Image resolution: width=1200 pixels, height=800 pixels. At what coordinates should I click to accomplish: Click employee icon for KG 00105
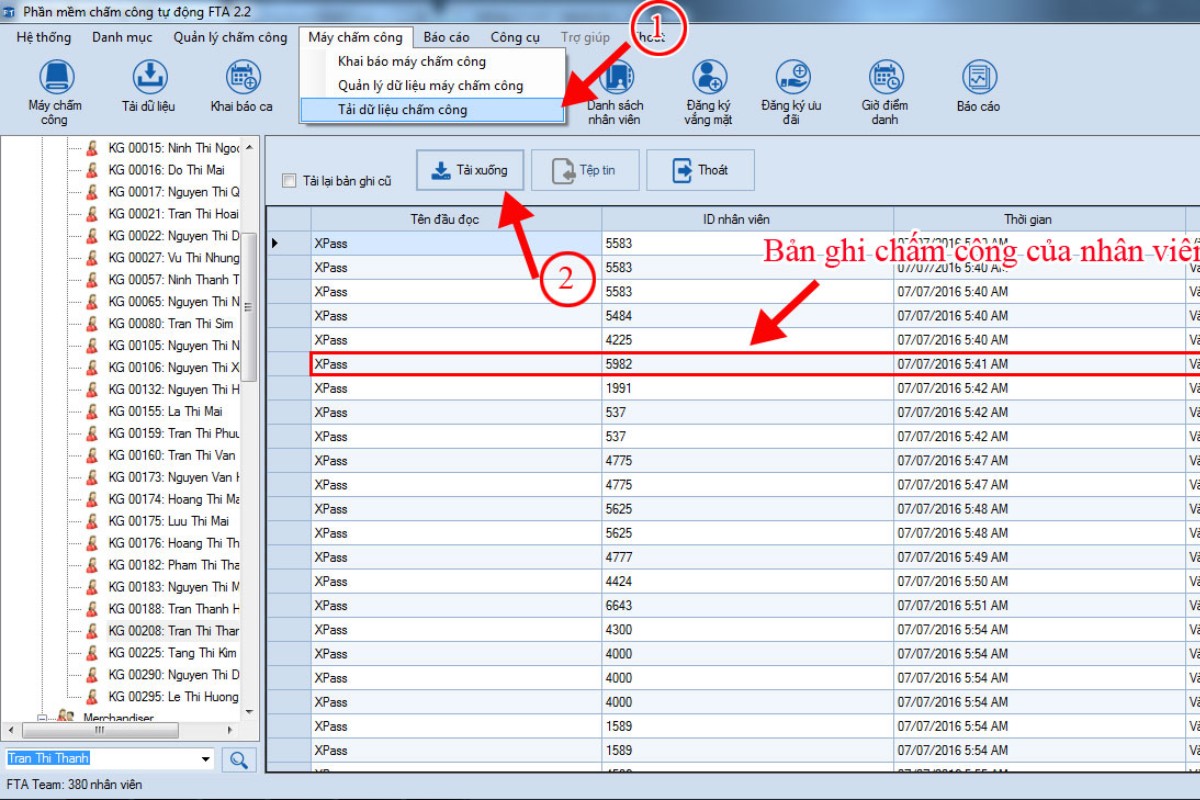[92, 345]
